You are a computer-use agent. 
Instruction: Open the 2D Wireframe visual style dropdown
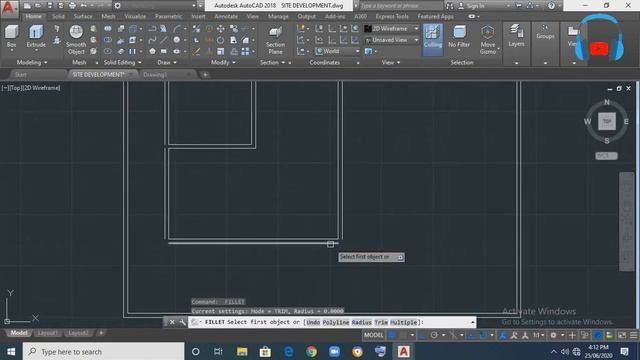click(391, 29)
